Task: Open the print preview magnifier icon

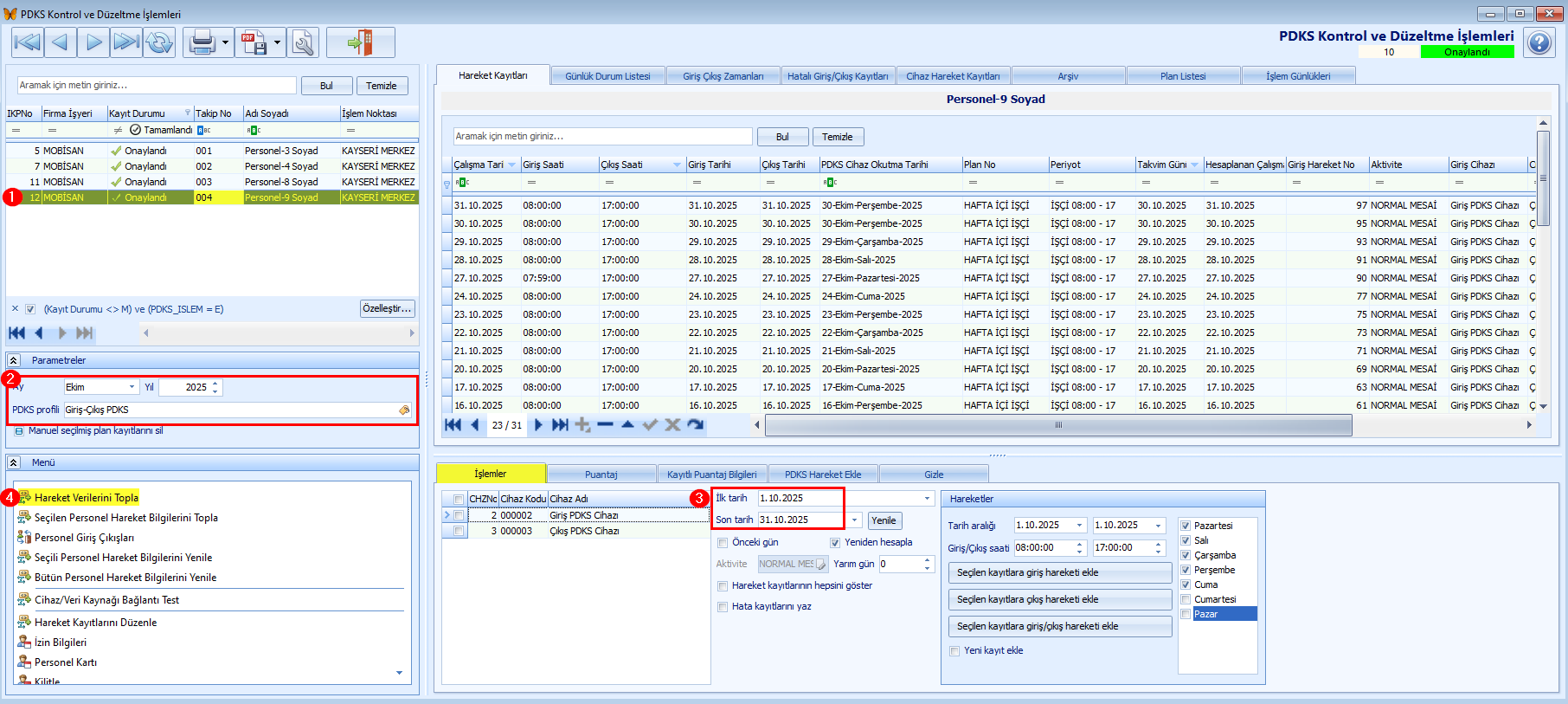Action: tap(303, 42)
